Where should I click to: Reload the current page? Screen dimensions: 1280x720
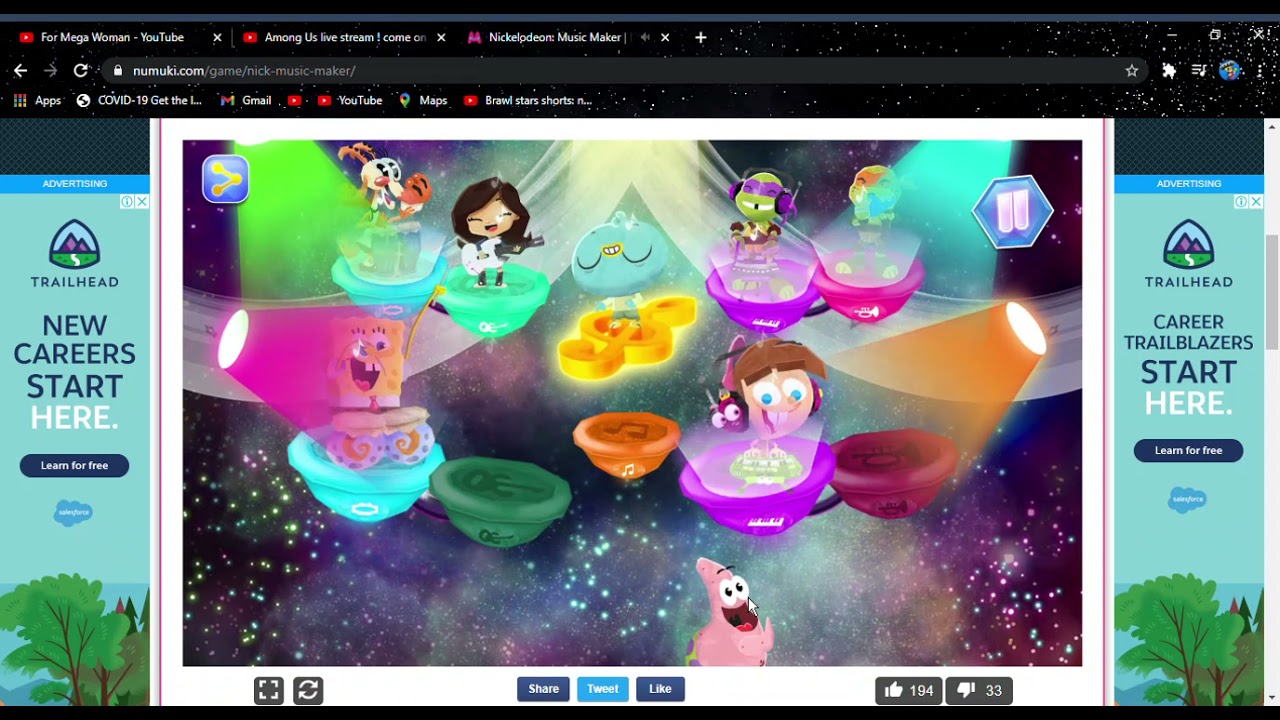[x=81, y=70]
